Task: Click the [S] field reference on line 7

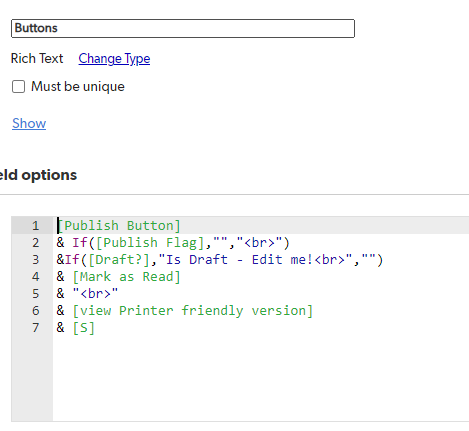Action: point(84,328)
